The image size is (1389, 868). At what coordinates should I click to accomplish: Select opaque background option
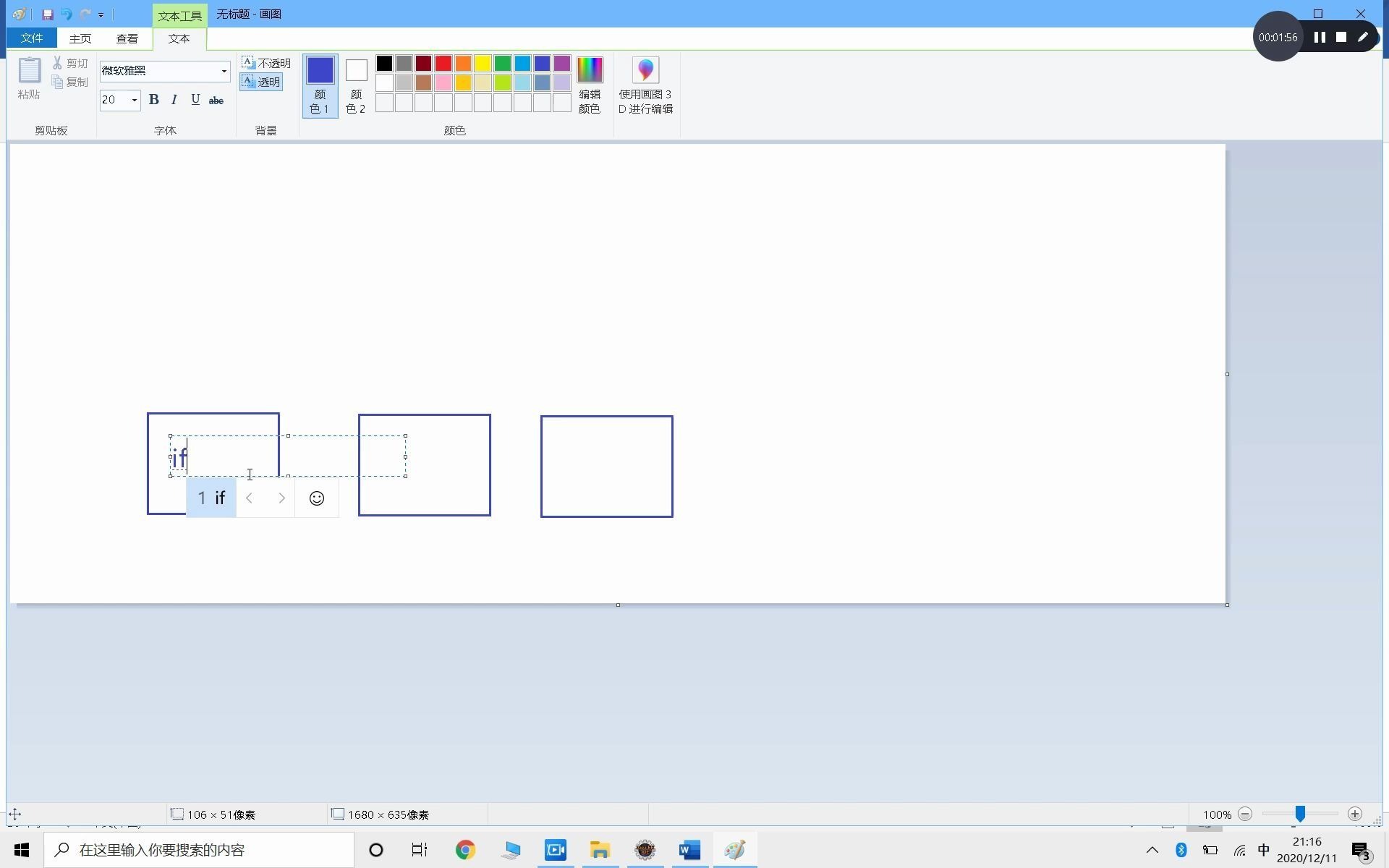(x=266, y=63)
